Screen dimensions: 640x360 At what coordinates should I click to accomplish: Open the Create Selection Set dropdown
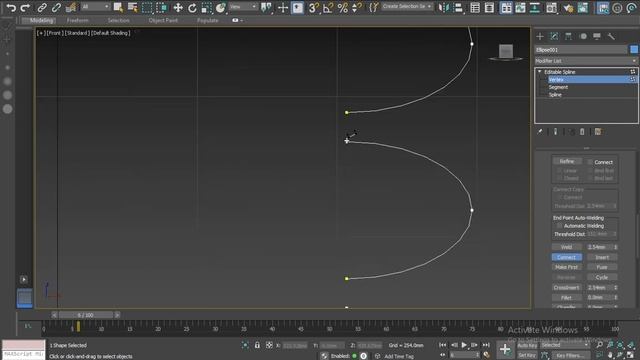(407, 7)
